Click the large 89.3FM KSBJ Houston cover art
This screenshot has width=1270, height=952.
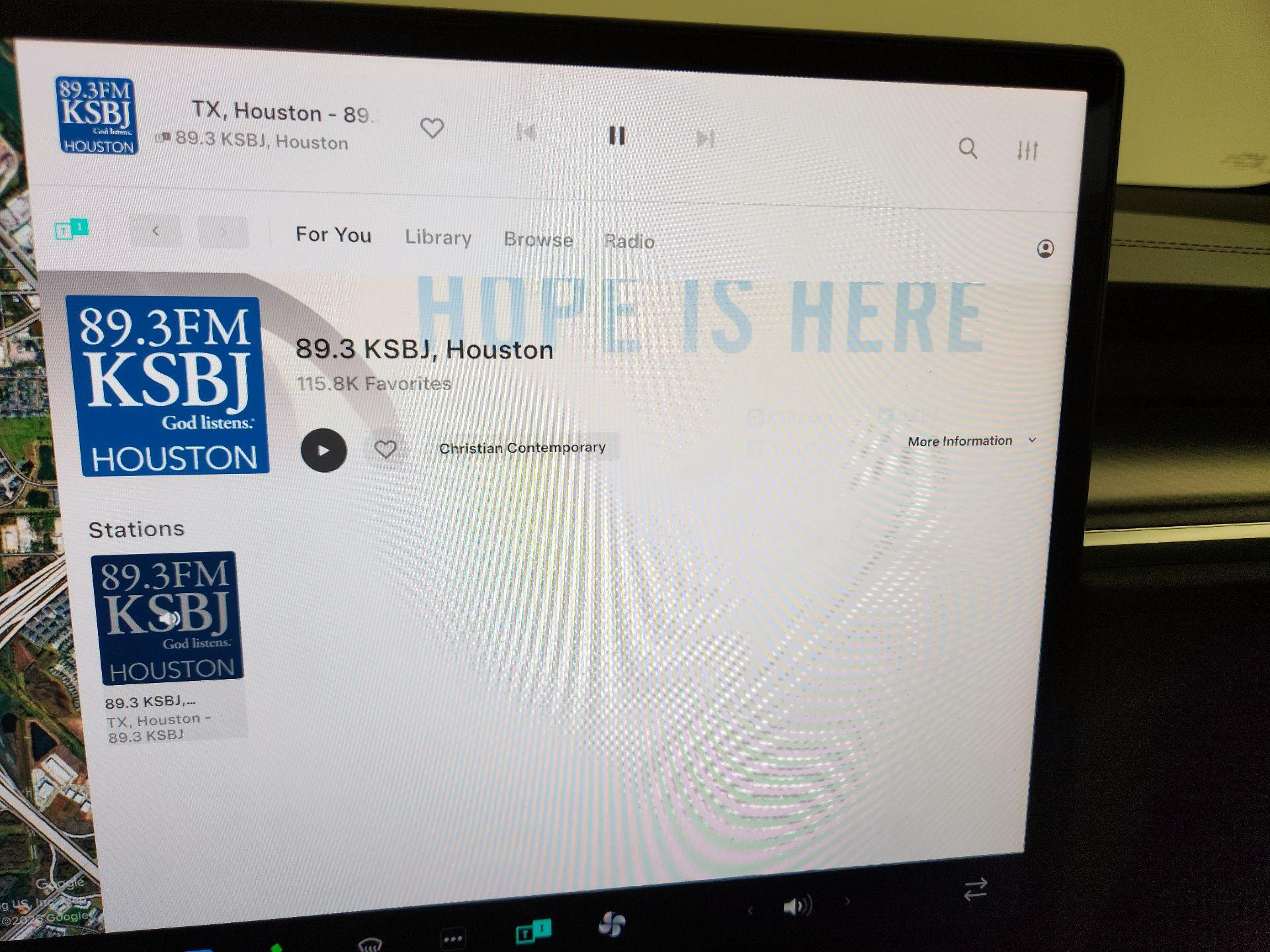click(168, 386)
